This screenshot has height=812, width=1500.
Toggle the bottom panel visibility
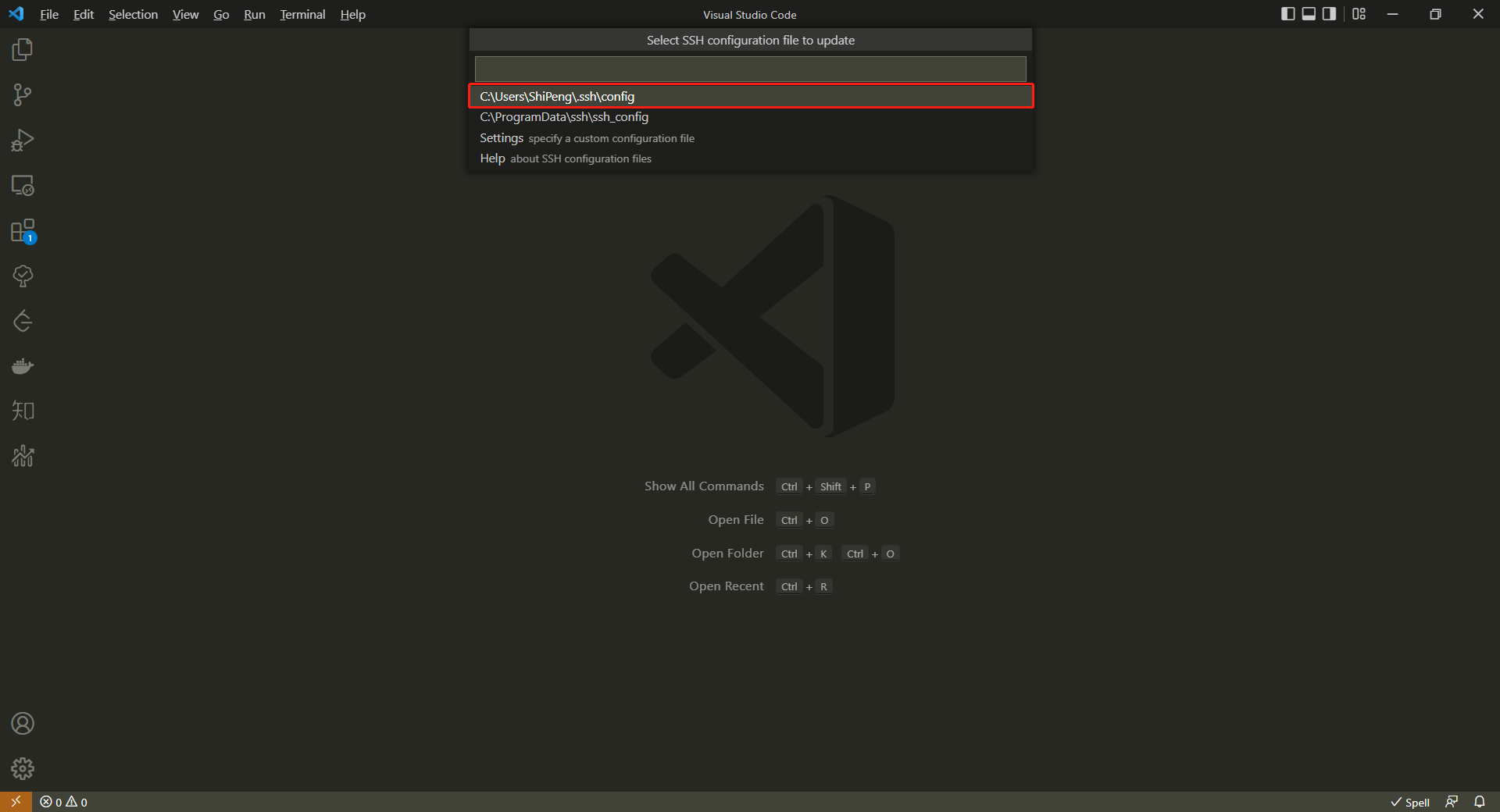[x=1308, y=13]
